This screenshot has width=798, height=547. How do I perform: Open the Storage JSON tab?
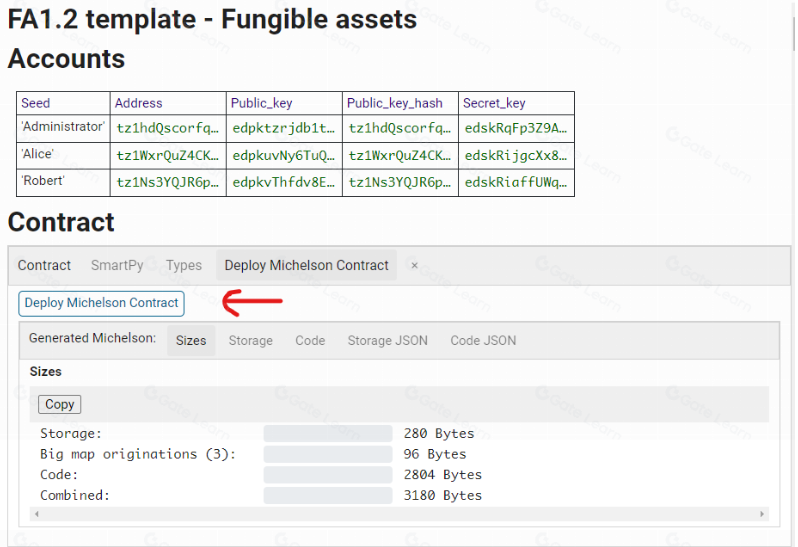[387, 340]
